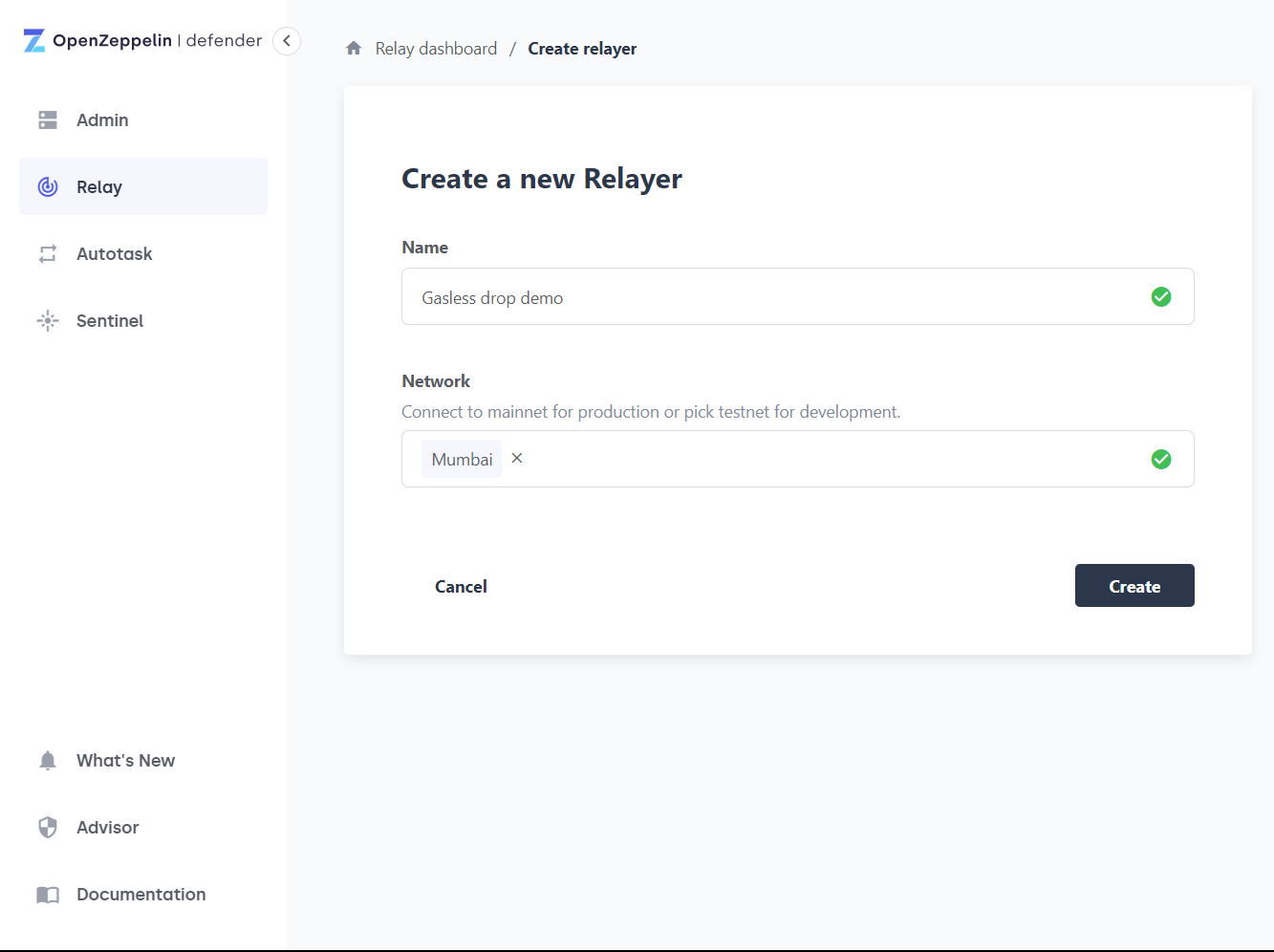This screenshot has height=952, width=1274.
Task: Select the Create relayer breadcrumb item
Action: click(x=582, y=48)
